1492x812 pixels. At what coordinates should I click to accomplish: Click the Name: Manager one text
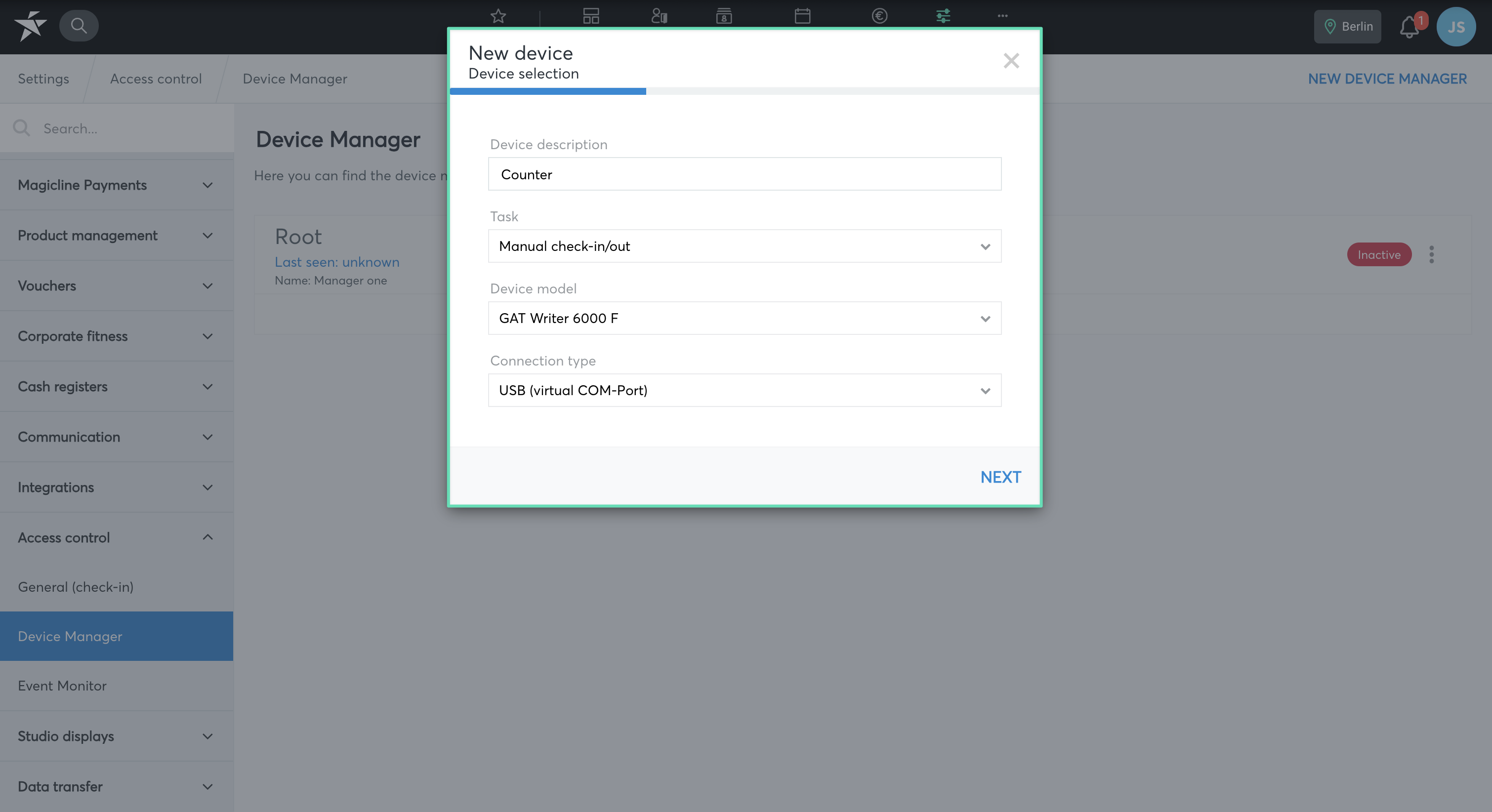331,281
